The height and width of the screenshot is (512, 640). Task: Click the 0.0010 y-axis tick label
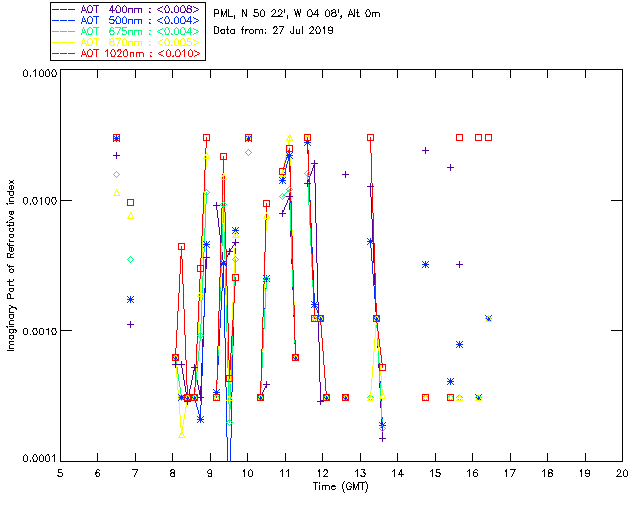(x=40, y=331)
